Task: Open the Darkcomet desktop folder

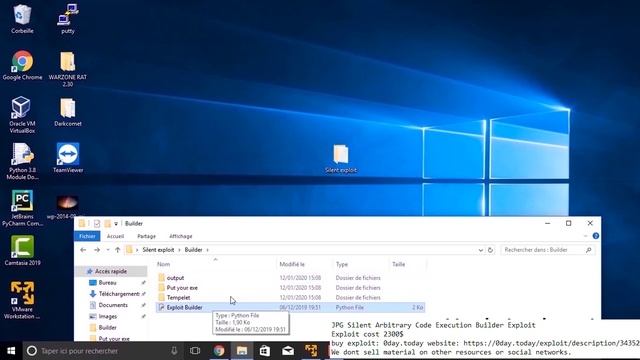Action: click(x=68, y=112)
